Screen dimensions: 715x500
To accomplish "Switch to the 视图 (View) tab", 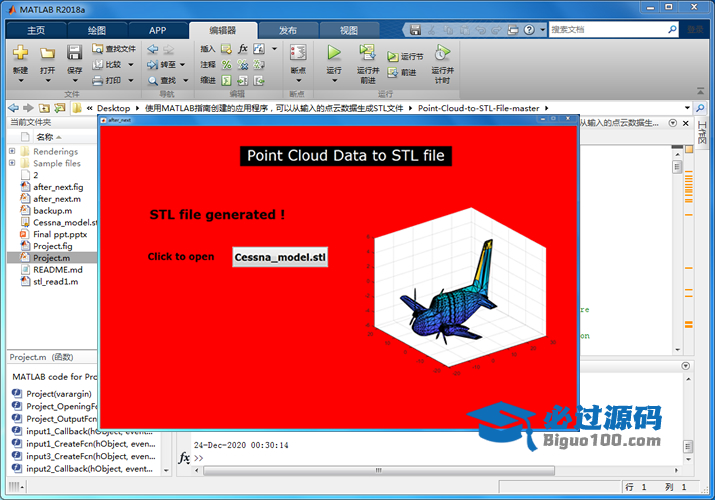I will 349,31.
